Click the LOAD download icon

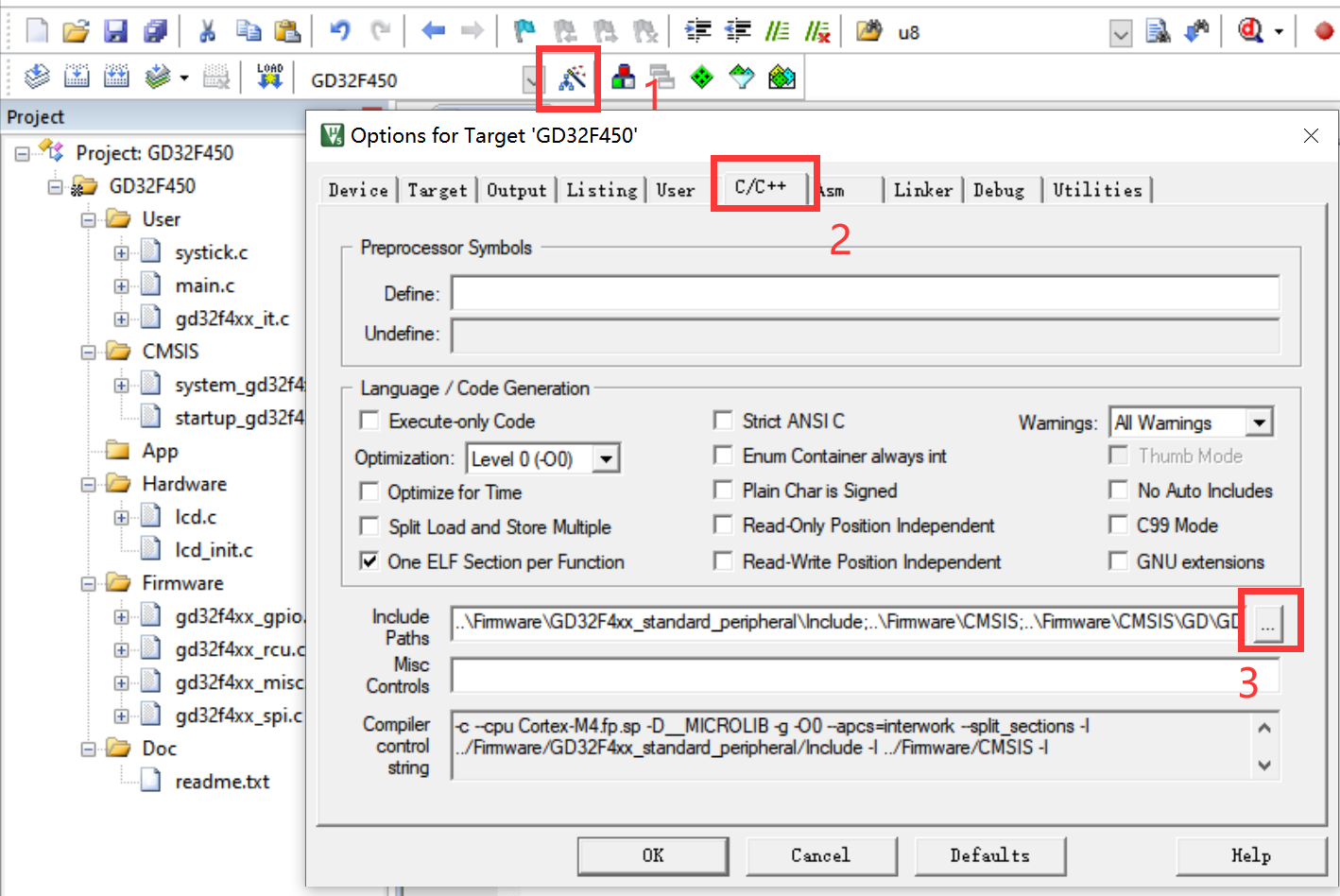(x=269, y=77)
